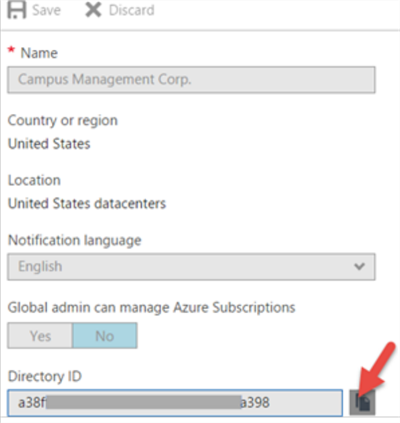Viewport: 400px width, 423px height.
Task: Select No for Global admin Azure Subscriptions
Action: [105, 336]
